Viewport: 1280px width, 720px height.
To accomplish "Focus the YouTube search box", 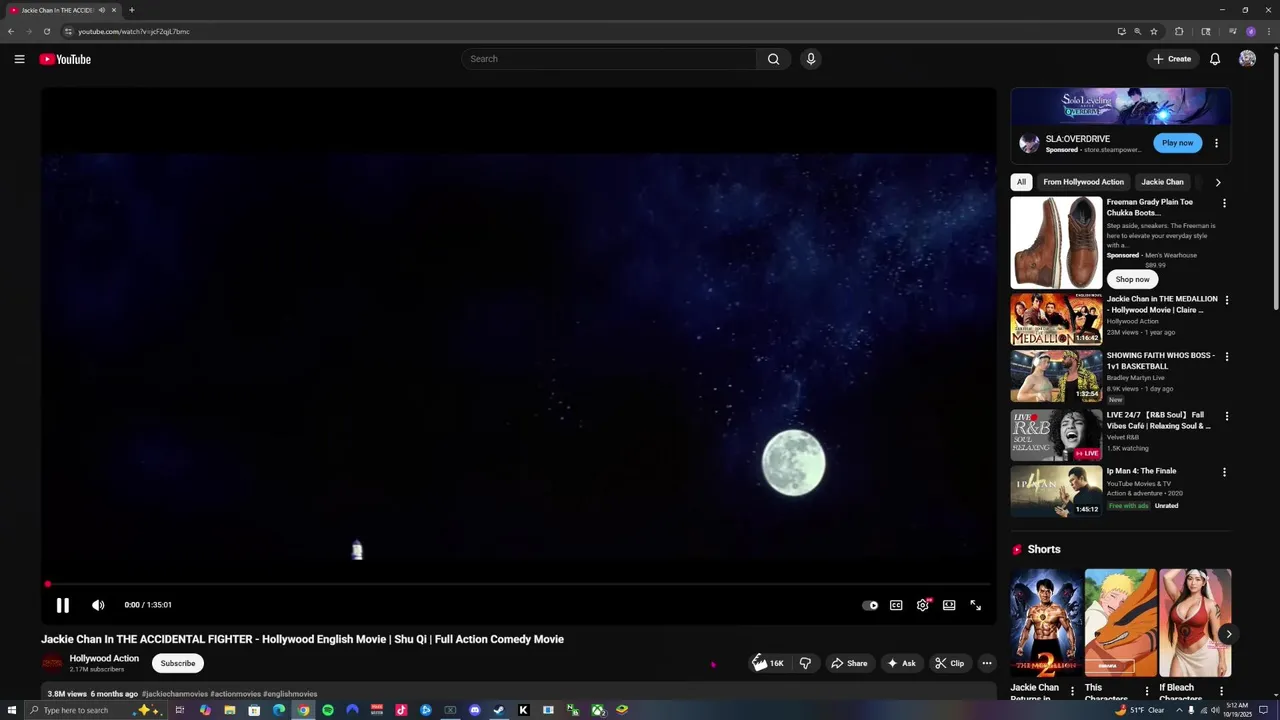I will [x=610, y=59].
